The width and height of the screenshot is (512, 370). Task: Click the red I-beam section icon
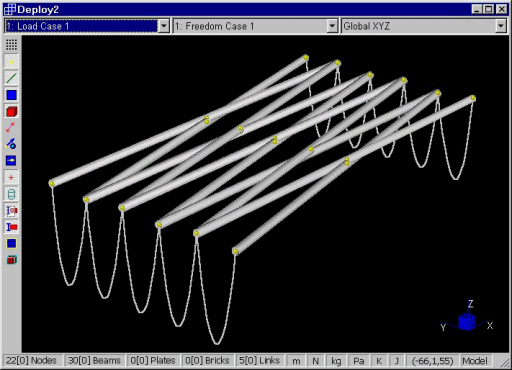pos(11,227)
